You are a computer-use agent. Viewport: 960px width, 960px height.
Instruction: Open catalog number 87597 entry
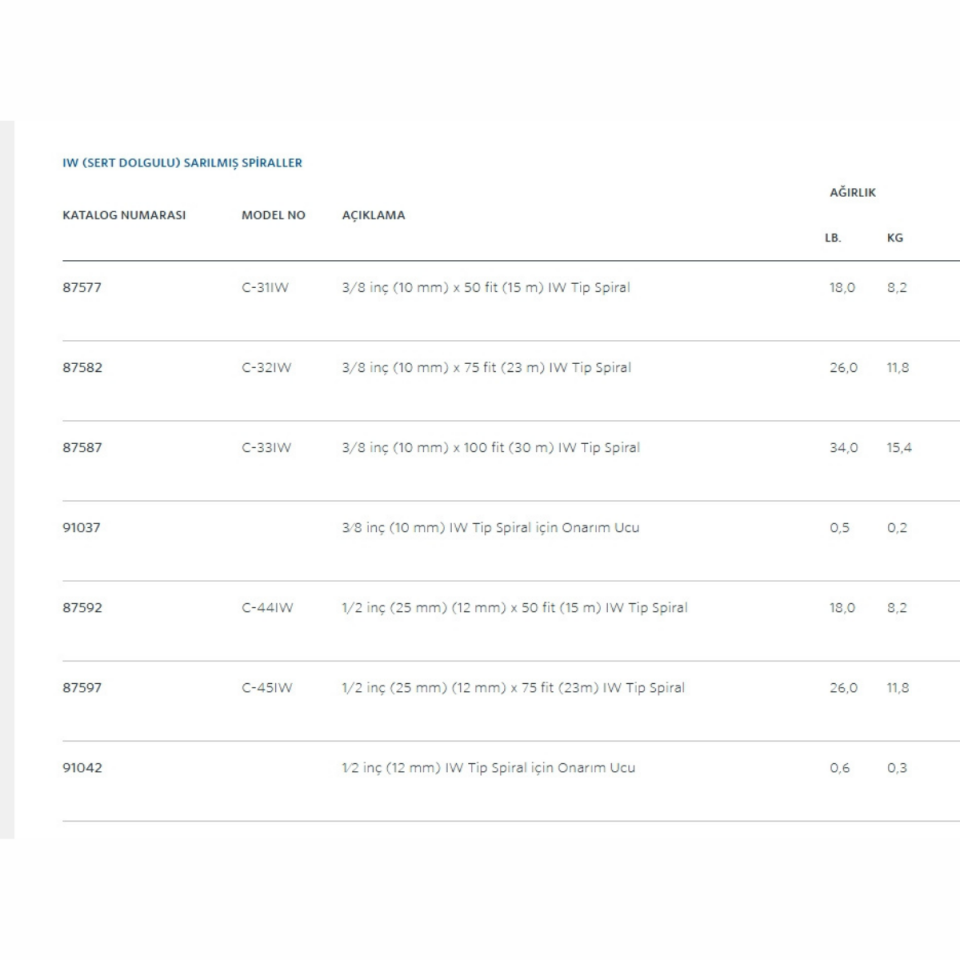tap(82, 688)
